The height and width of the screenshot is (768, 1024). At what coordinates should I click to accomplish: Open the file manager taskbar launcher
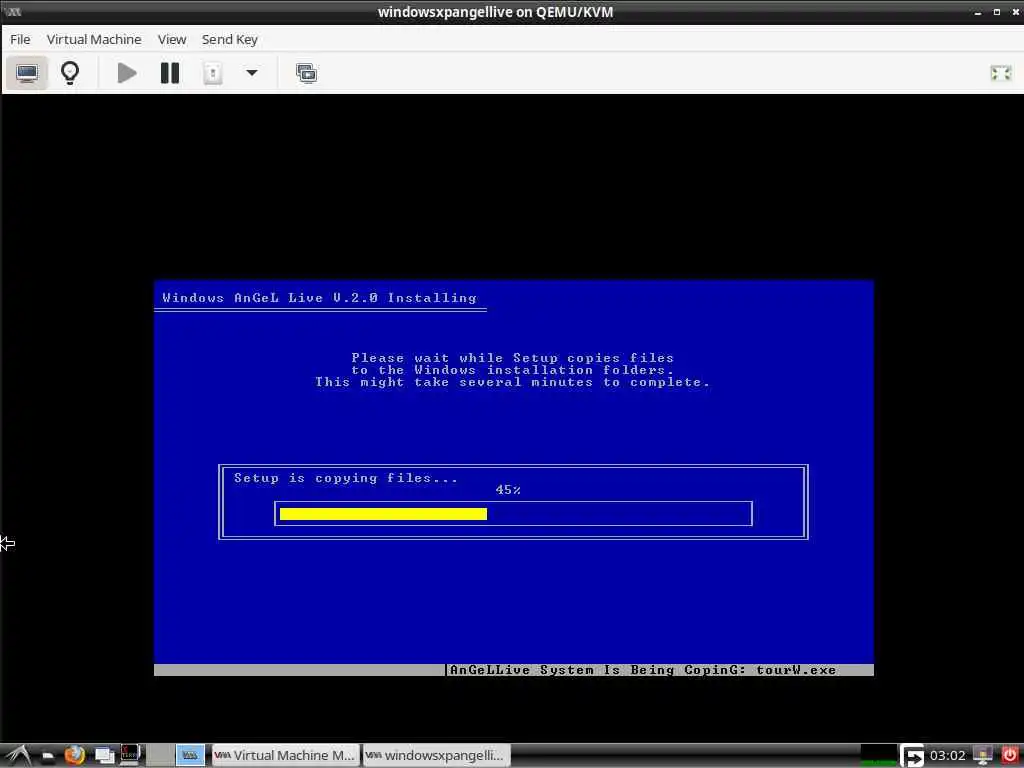coord(48,756)
